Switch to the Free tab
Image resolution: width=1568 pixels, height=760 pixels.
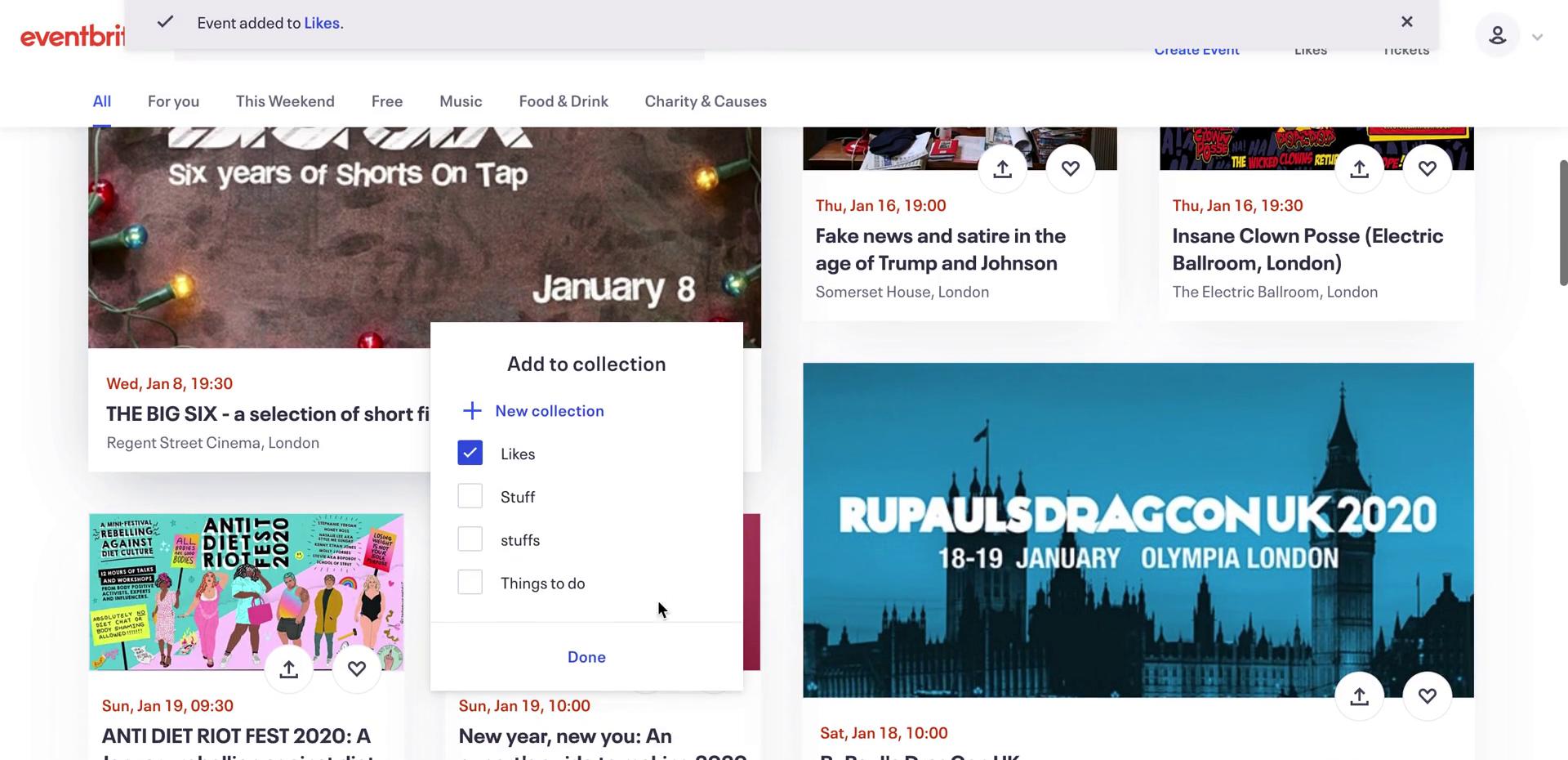(387, 101)
